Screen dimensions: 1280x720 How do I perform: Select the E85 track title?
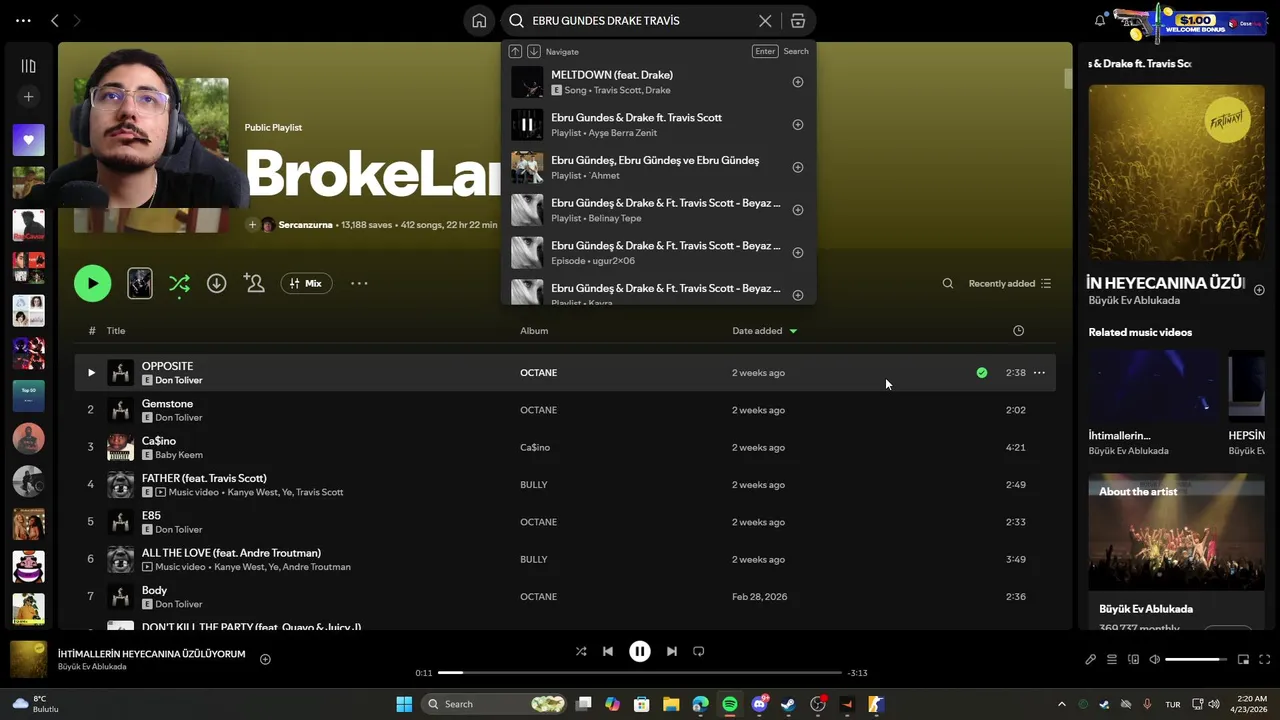(151, 516)
